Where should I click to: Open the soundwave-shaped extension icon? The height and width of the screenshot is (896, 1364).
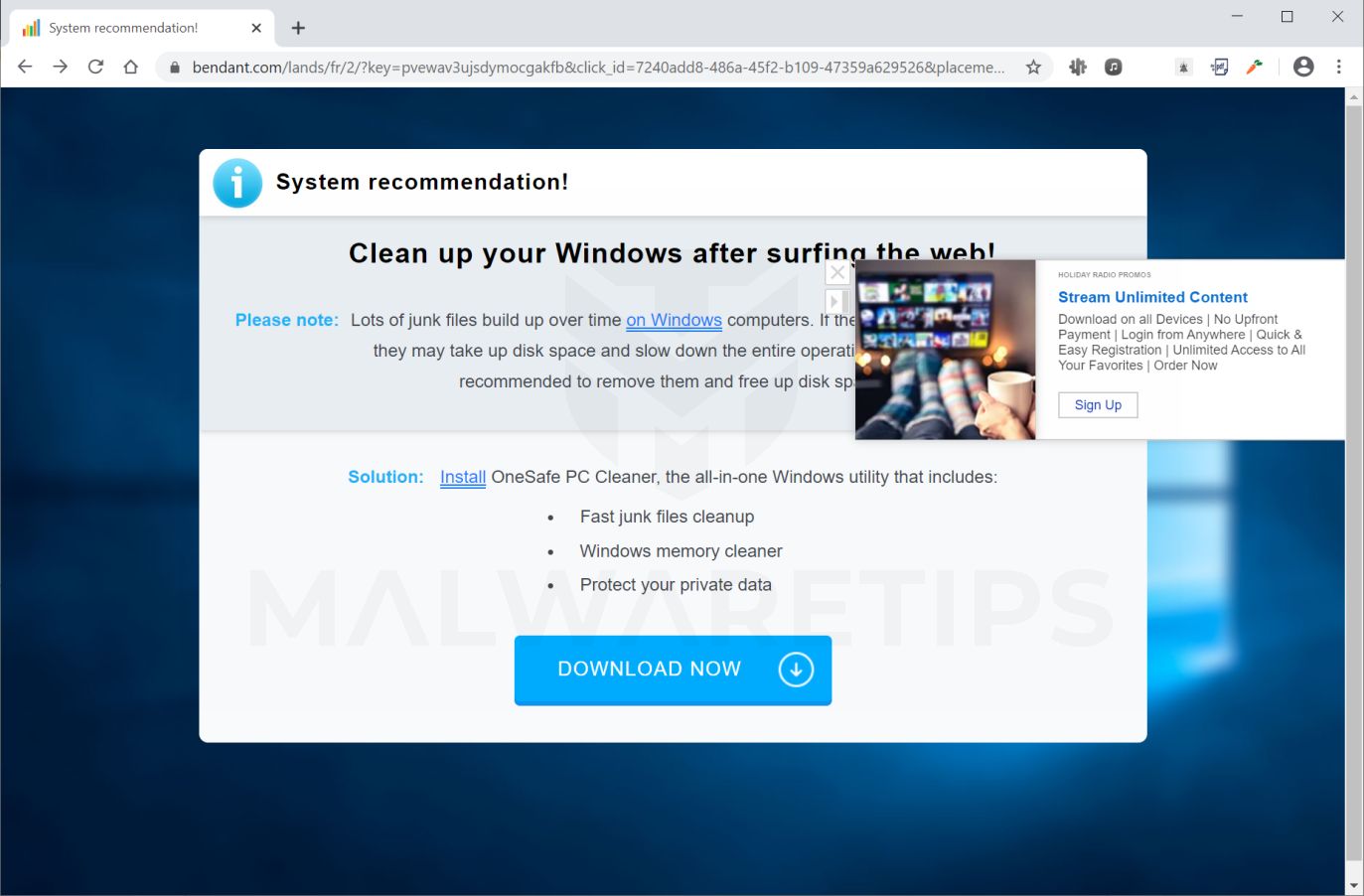(x=1078, y=67)
